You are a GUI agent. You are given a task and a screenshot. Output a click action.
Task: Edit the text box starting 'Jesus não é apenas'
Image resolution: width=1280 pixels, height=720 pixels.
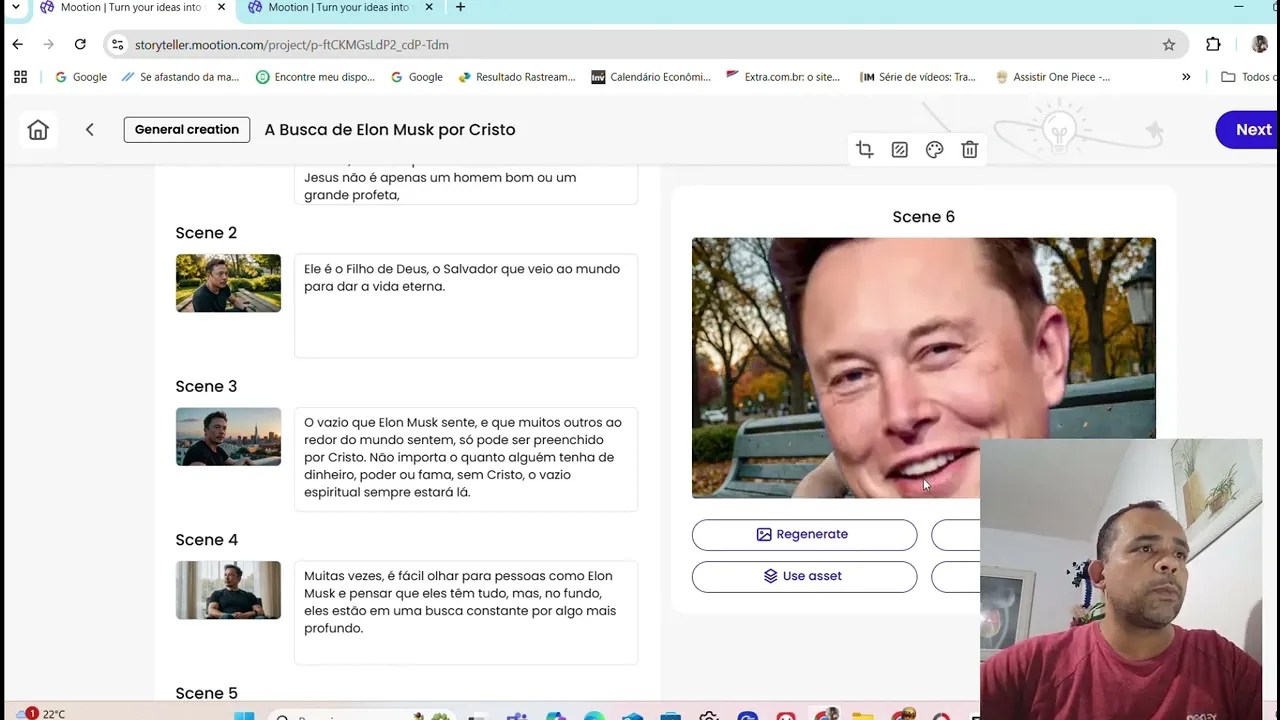click(466, 185)
